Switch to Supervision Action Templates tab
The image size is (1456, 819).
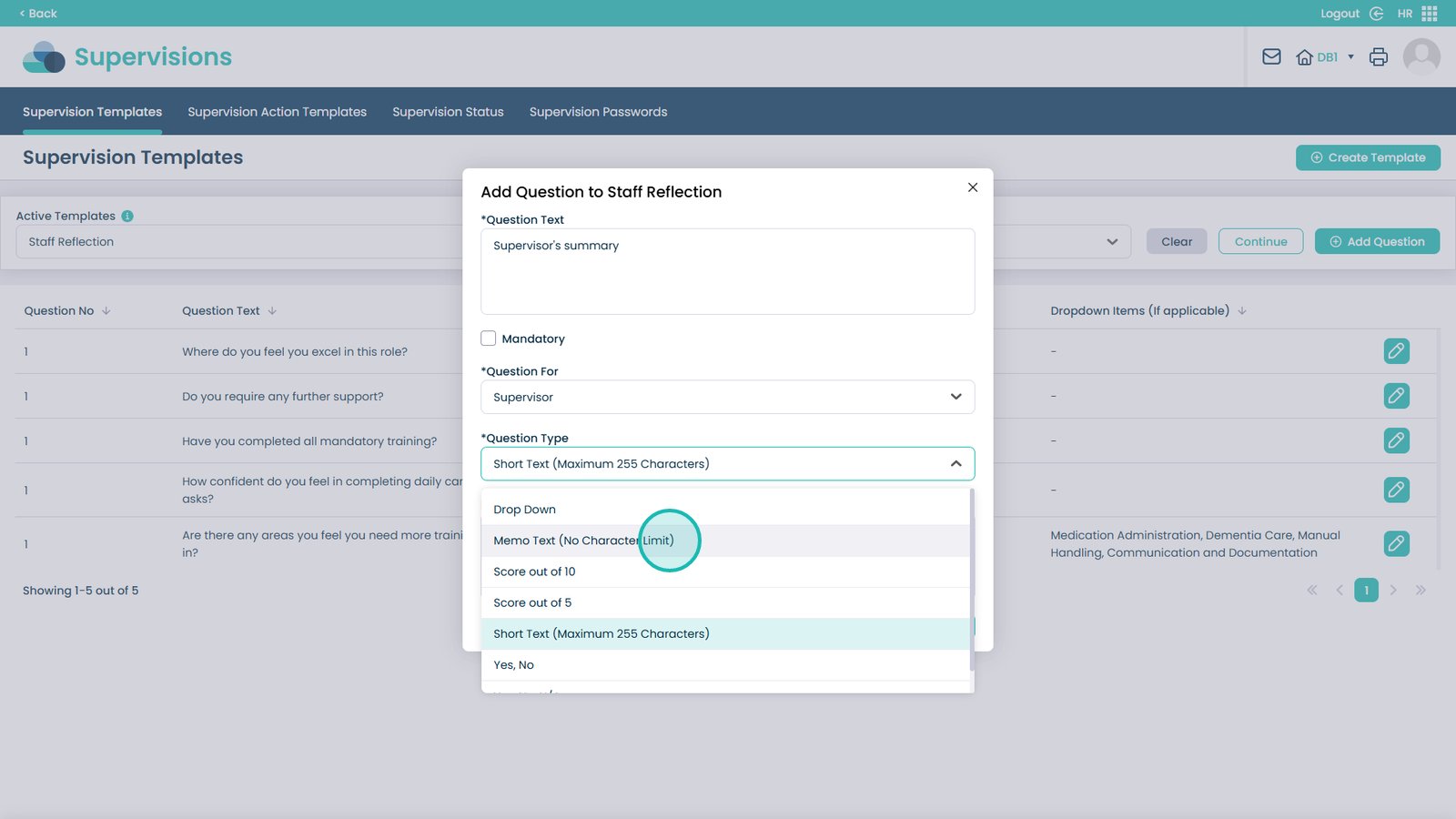[x=277, y=112]
